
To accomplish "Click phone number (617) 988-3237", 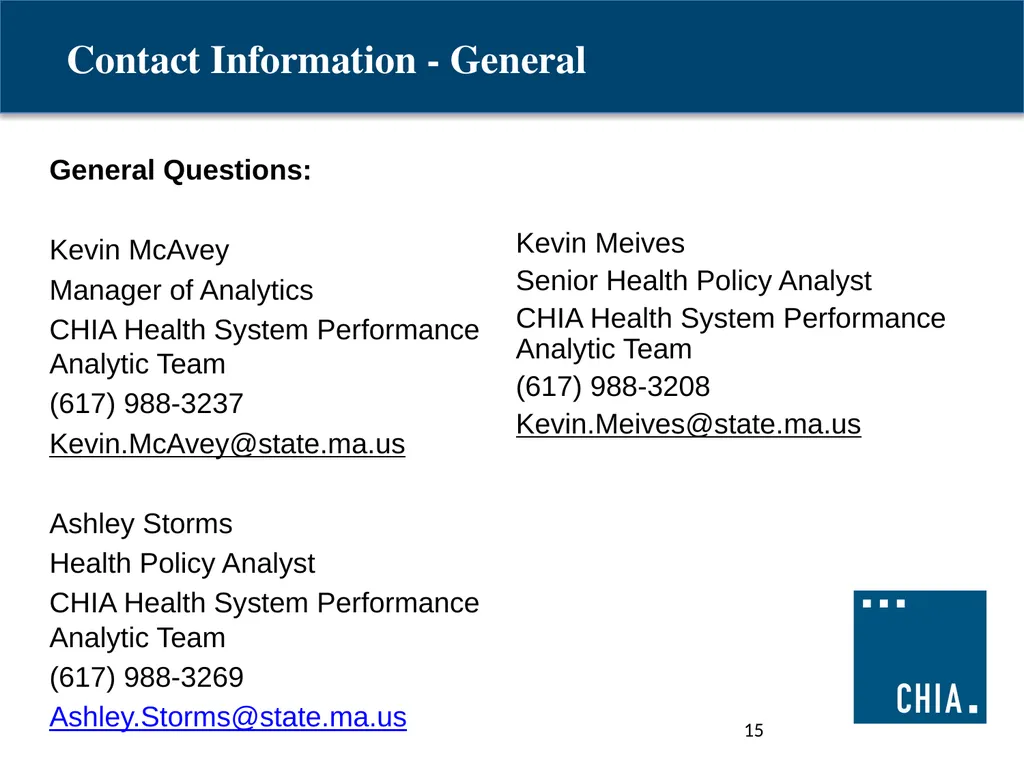I will click(x=146, y=404).
